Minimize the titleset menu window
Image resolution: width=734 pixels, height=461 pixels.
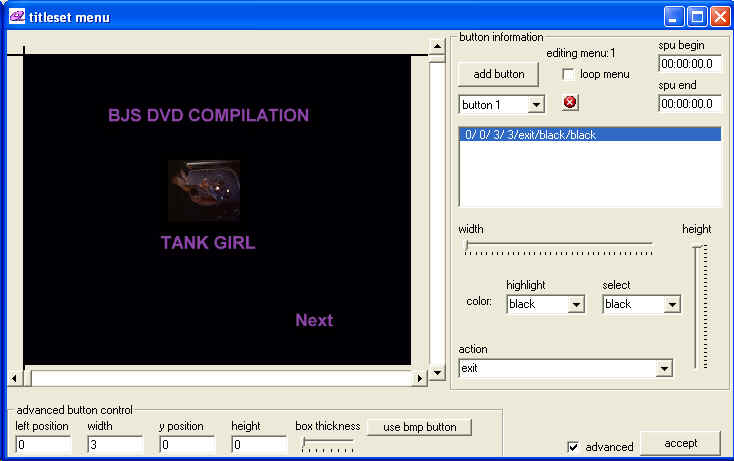coord(674,17)
